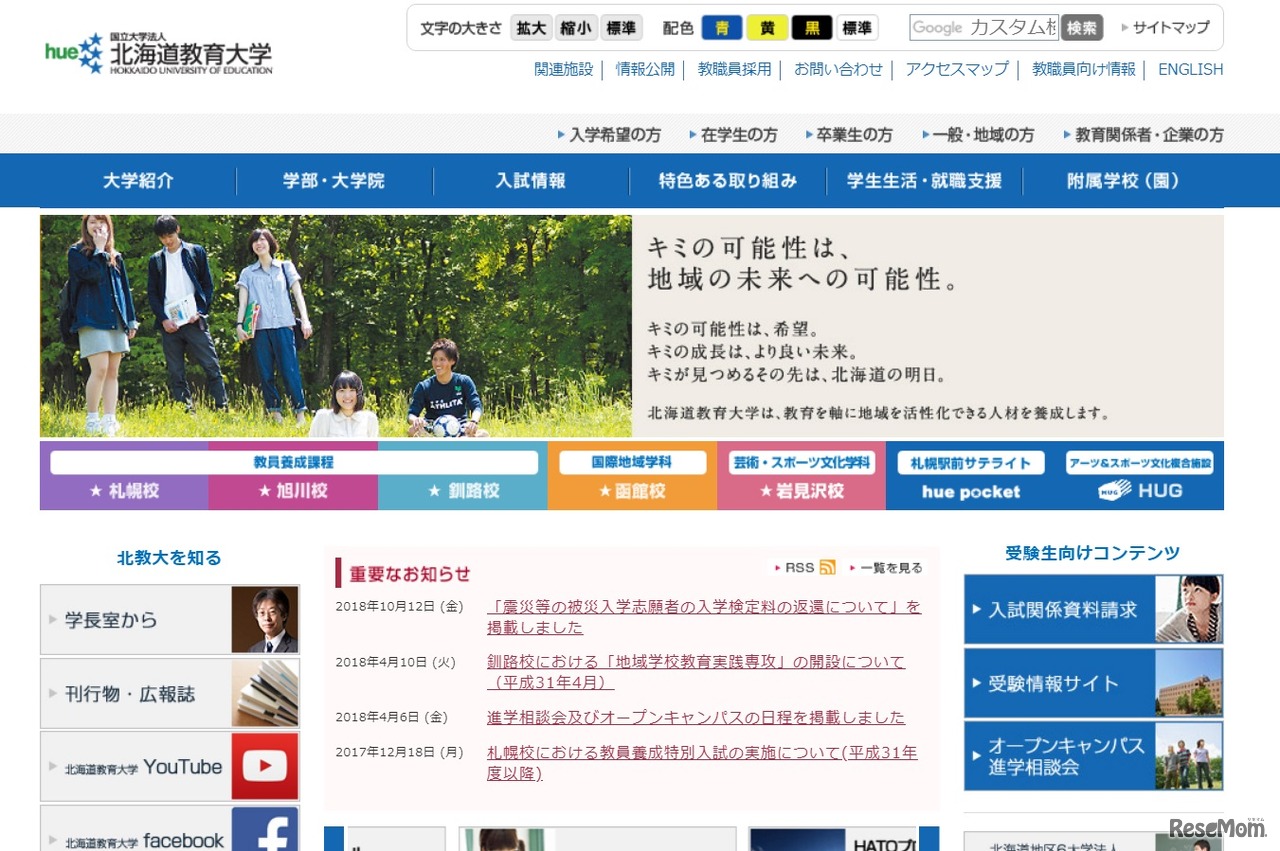Select 卒業生の方 audience link
Screen dimensions: 1280x851
tap(849, 135)
